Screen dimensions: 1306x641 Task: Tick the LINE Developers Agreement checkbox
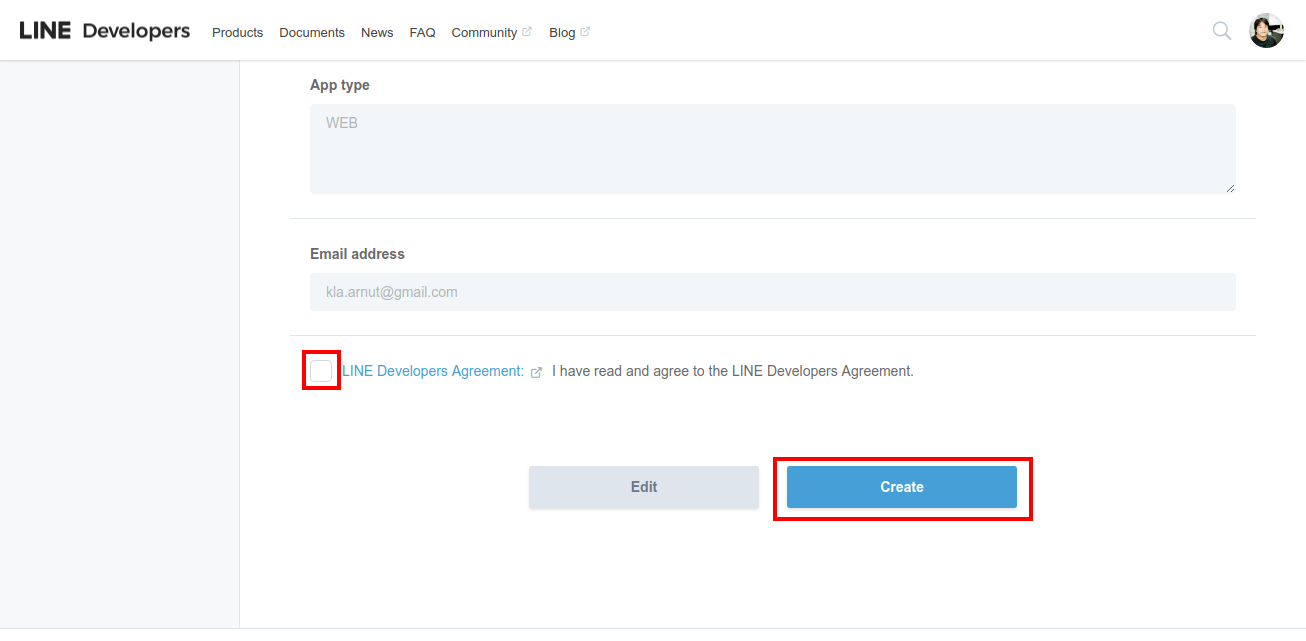tap(321, 371)
